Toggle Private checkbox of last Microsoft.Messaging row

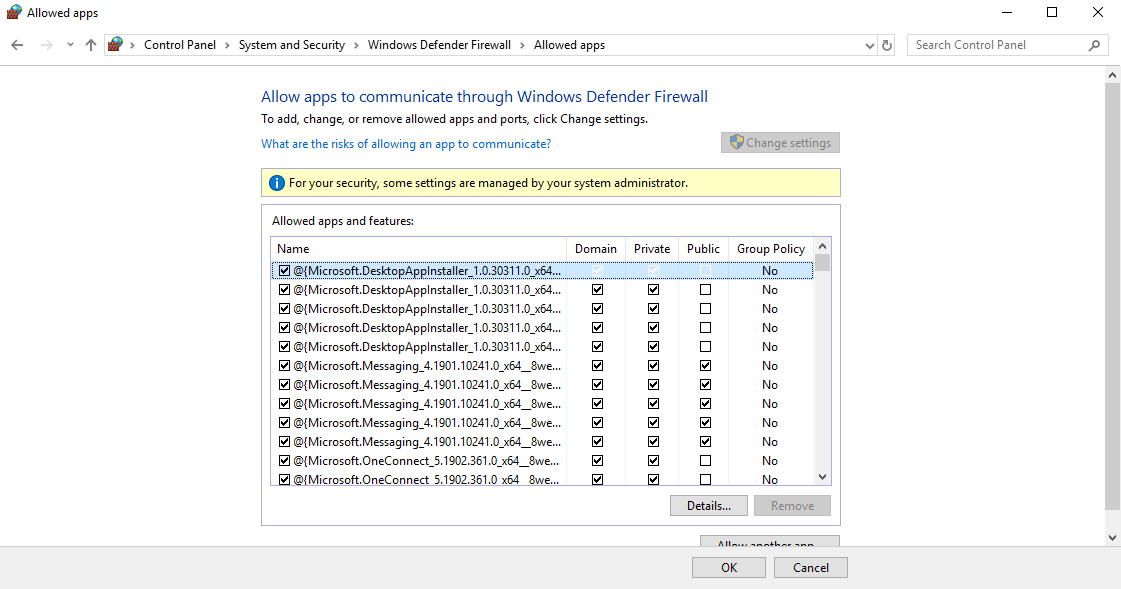pyautogui.click(x=653, y=442)
